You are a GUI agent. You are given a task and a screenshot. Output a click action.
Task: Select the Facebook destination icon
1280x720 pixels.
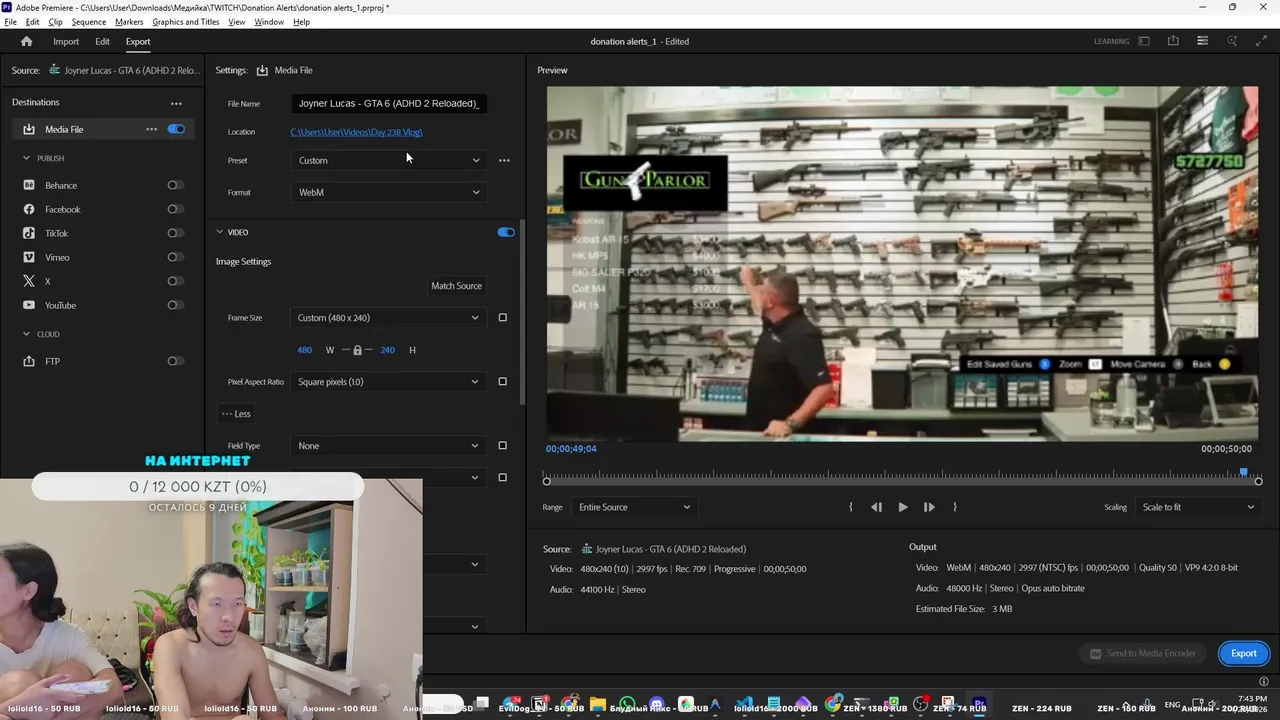click(x=29, y=209)
